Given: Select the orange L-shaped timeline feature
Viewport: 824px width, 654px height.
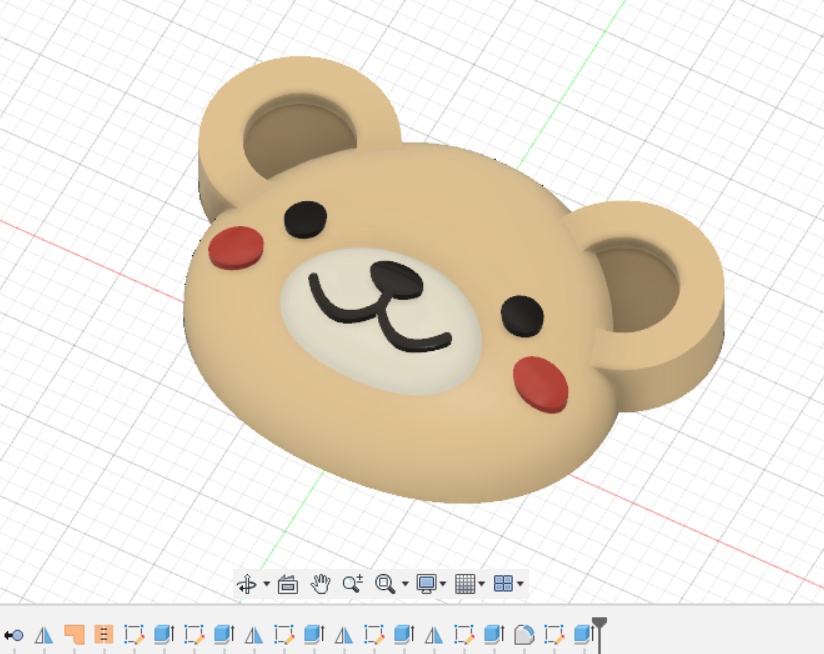Looking at the screenshot, I should 74,635.
